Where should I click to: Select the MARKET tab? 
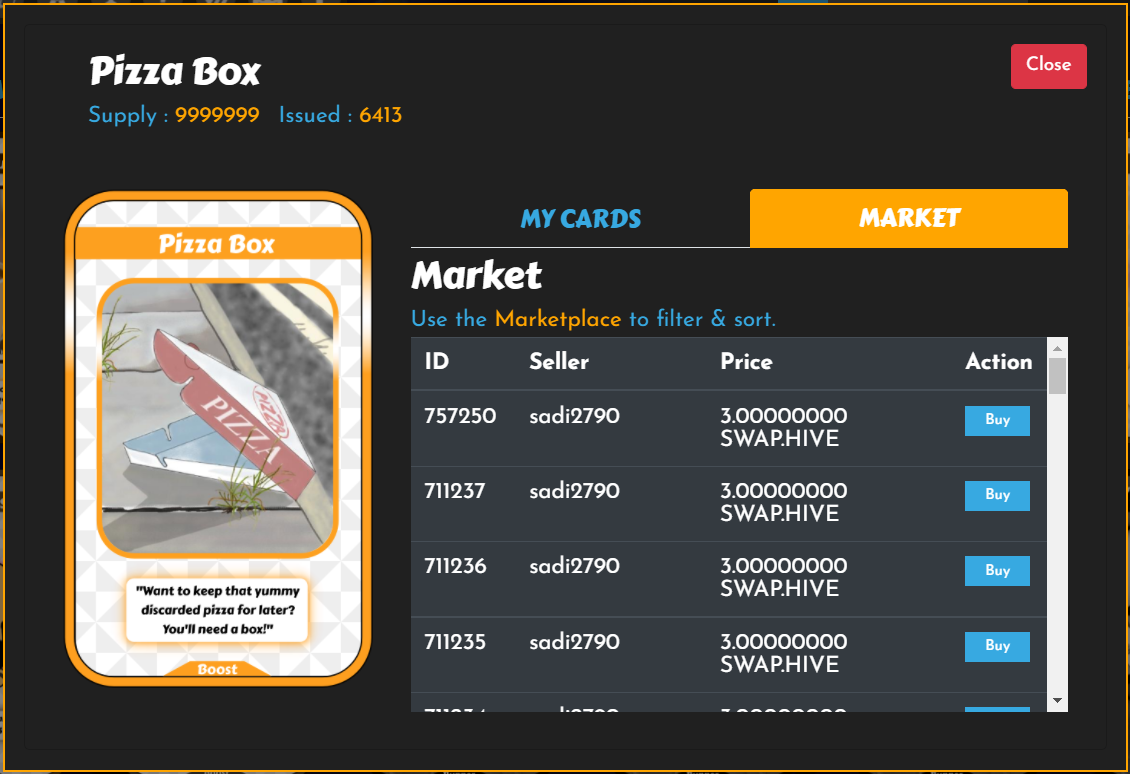[909, 218]
